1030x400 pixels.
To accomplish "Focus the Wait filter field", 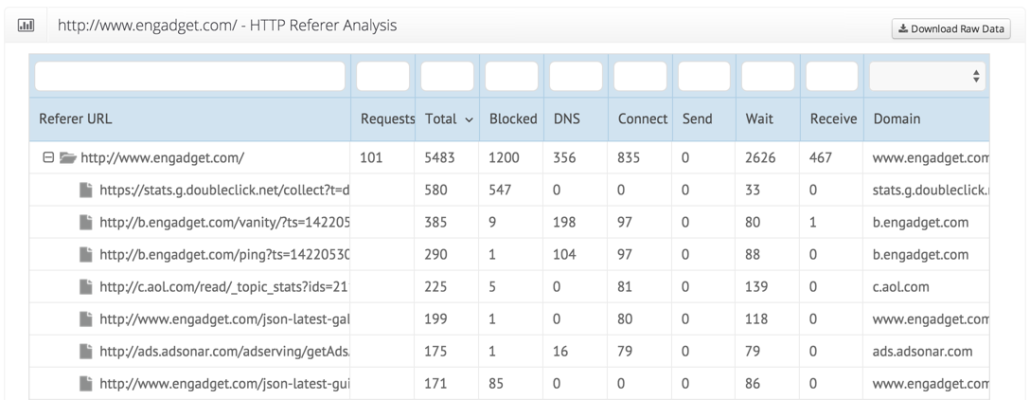I will point(768,76).
